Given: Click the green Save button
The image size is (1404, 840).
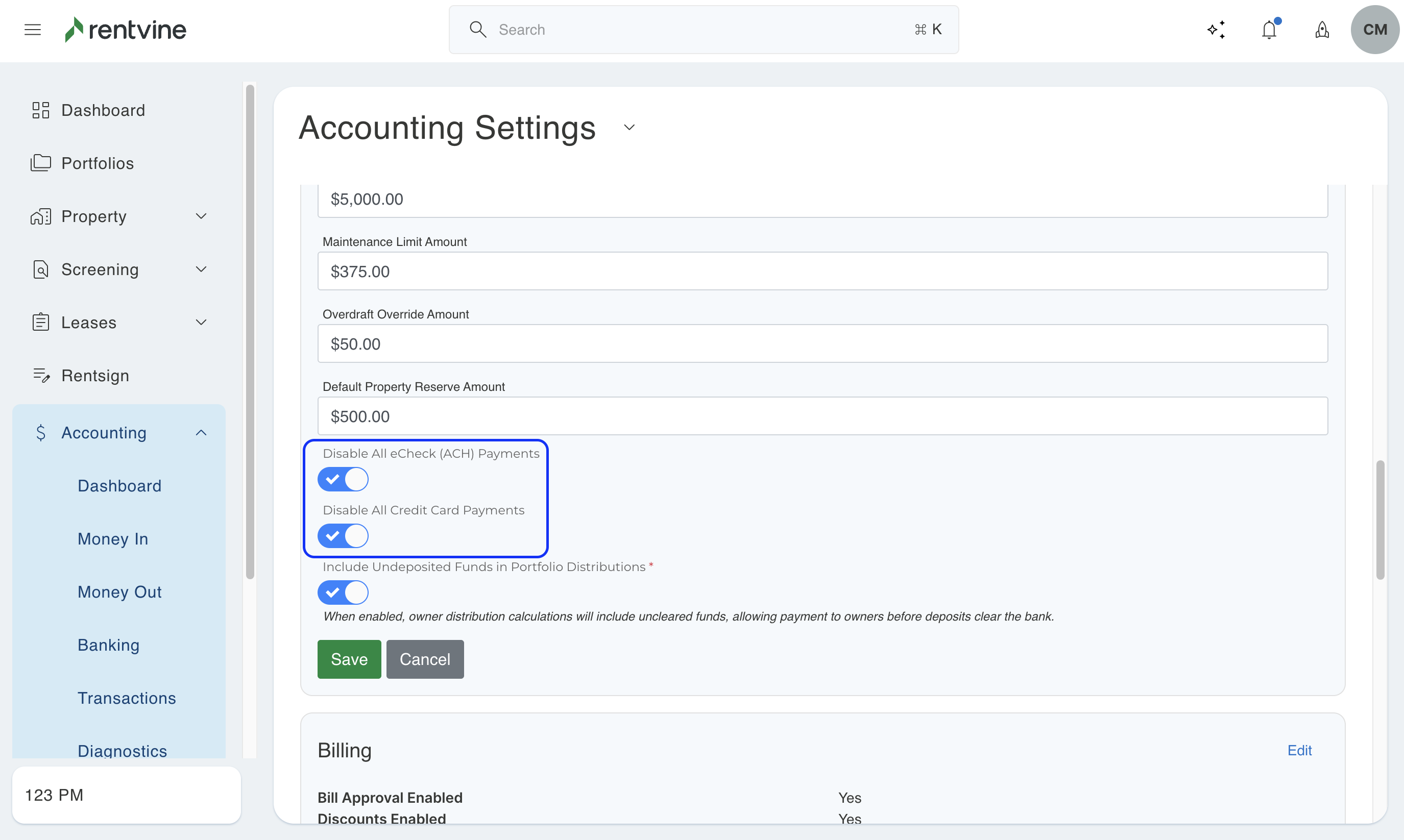Looking at the screenshot, I should (349, 659).
